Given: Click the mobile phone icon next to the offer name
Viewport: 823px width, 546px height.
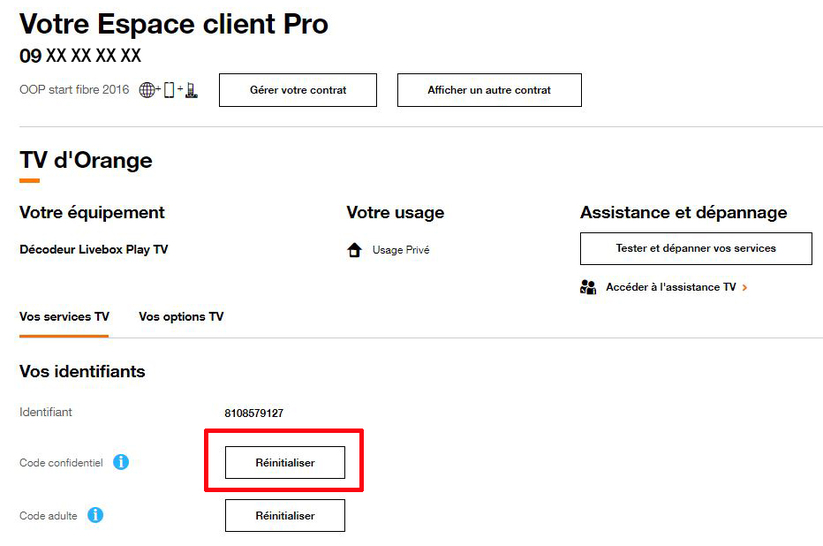Looking at the screenshot, I should tap(169, 90).
